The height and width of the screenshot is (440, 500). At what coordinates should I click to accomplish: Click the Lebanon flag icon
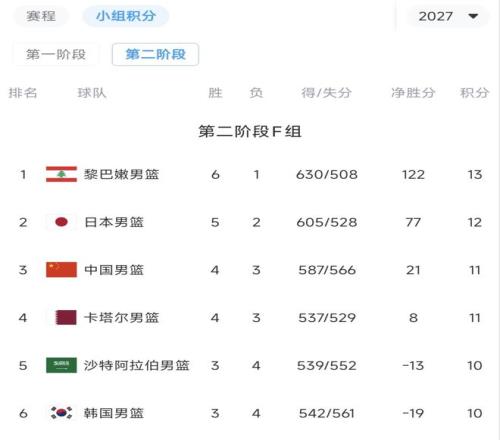tap(61, 174)
